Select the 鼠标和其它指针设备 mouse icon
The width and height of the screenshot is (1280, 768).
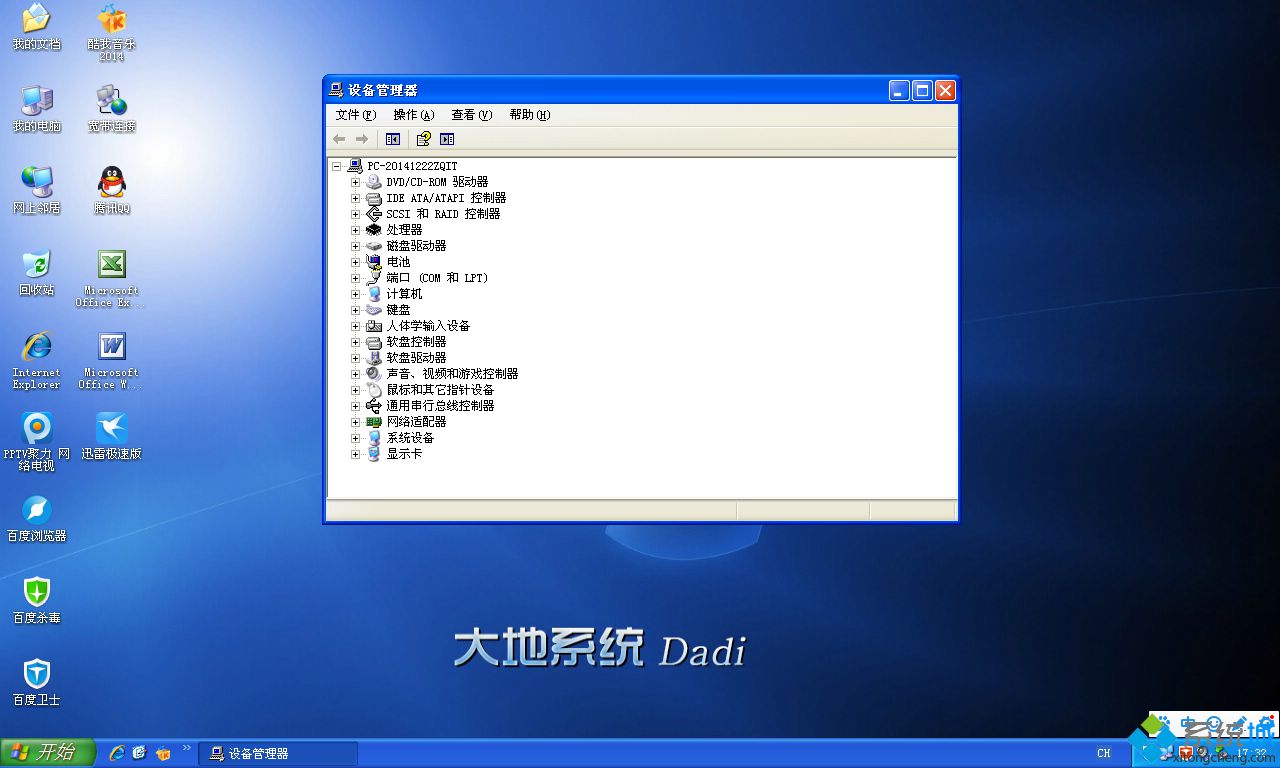point(374,390)
